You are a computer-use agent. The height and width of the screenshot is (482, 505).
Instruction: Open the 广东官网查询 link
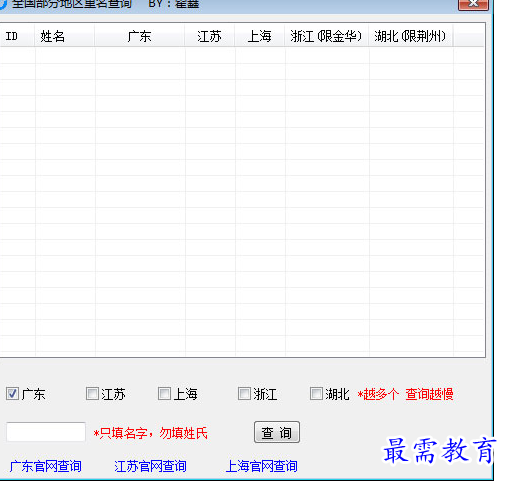[46, 466]
